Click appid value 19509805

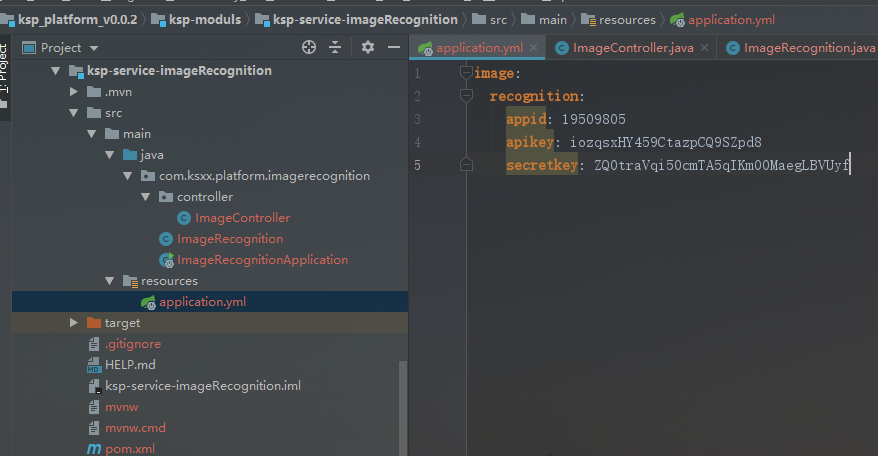click(x=594, y=119)
